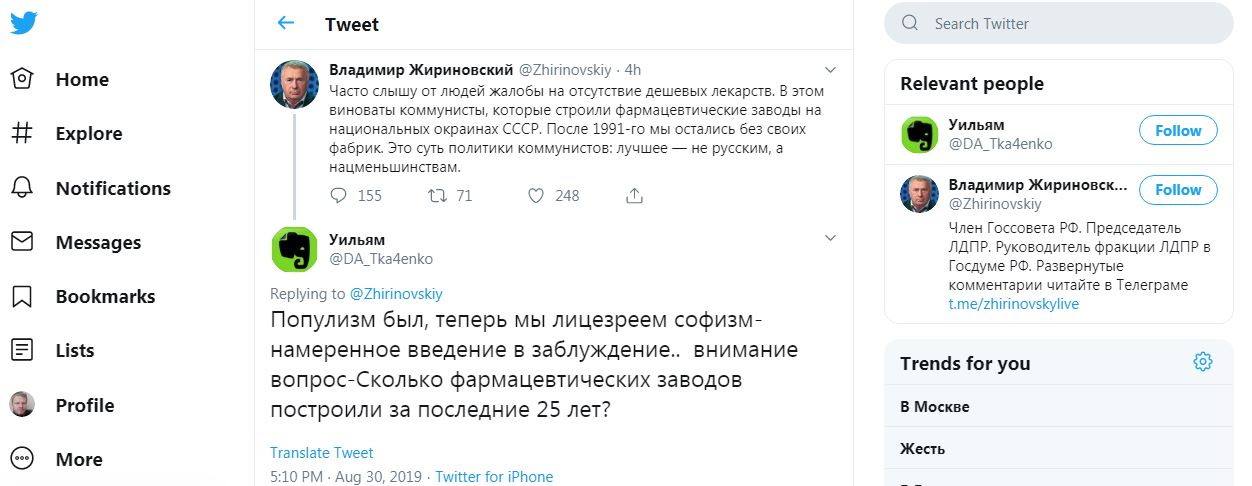The image size is (1252, 486).
Task: Open Notifications bell icon
Action: click(22, 188)
